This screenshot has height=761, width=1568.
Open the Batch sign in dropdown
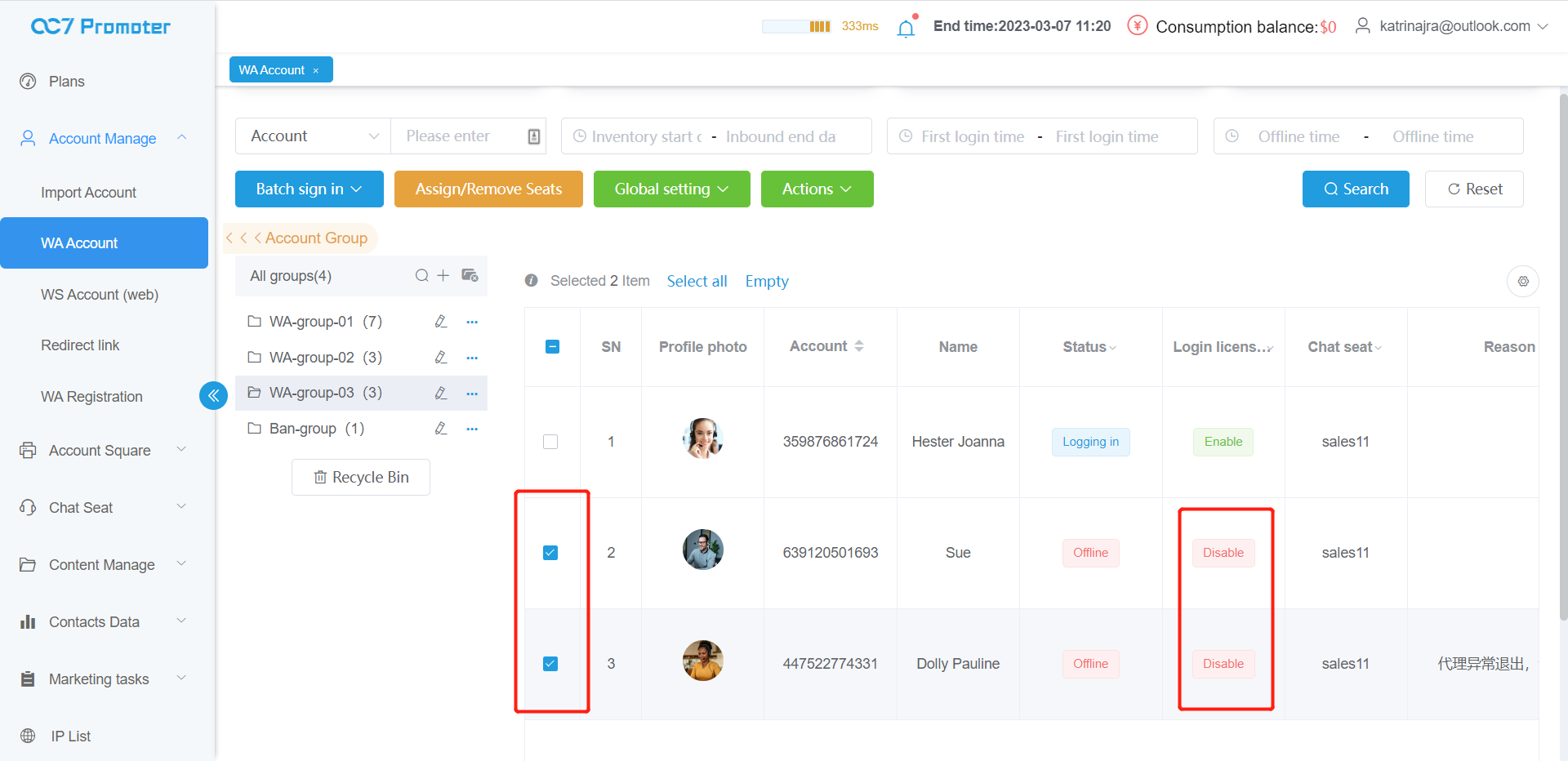tap(309, 189)
